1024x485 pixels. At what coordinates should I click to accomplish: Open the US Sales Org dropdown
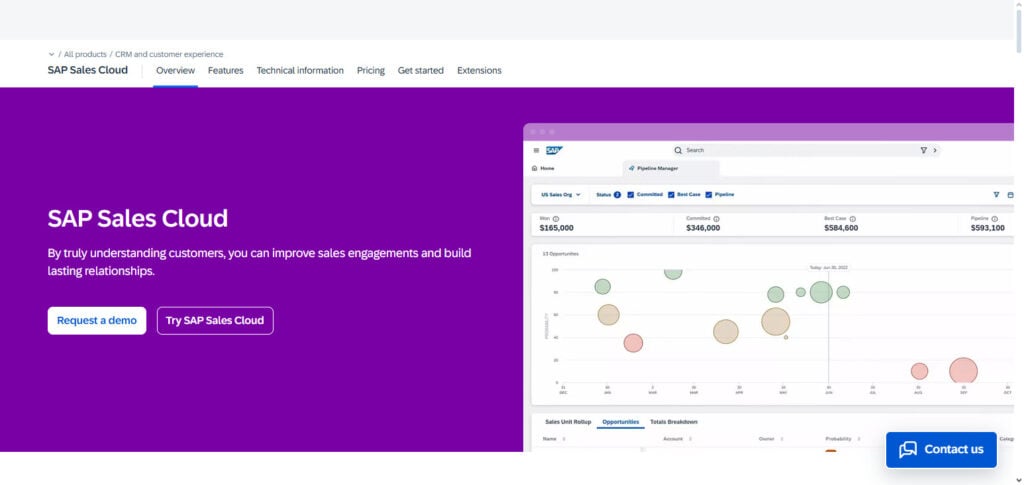[561, 195]
